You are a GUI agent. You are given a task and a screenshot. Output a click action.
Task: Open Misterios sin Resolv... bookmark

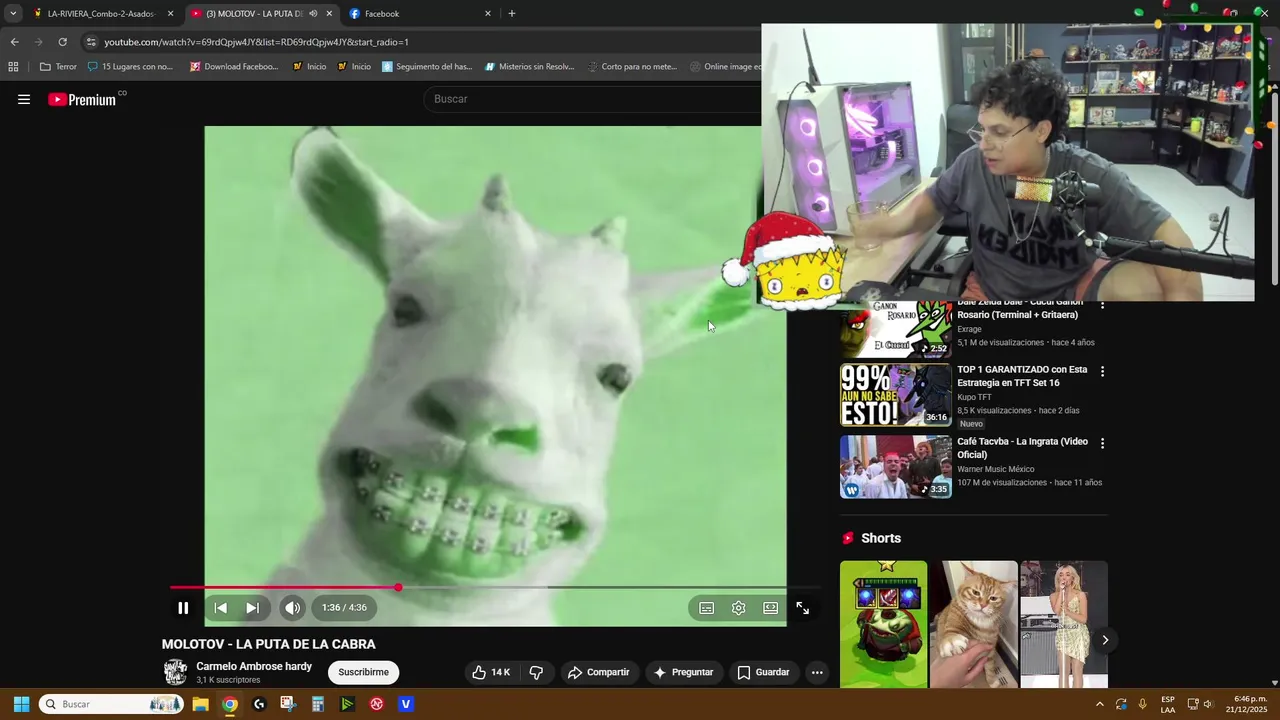click(x=530, y=67)
